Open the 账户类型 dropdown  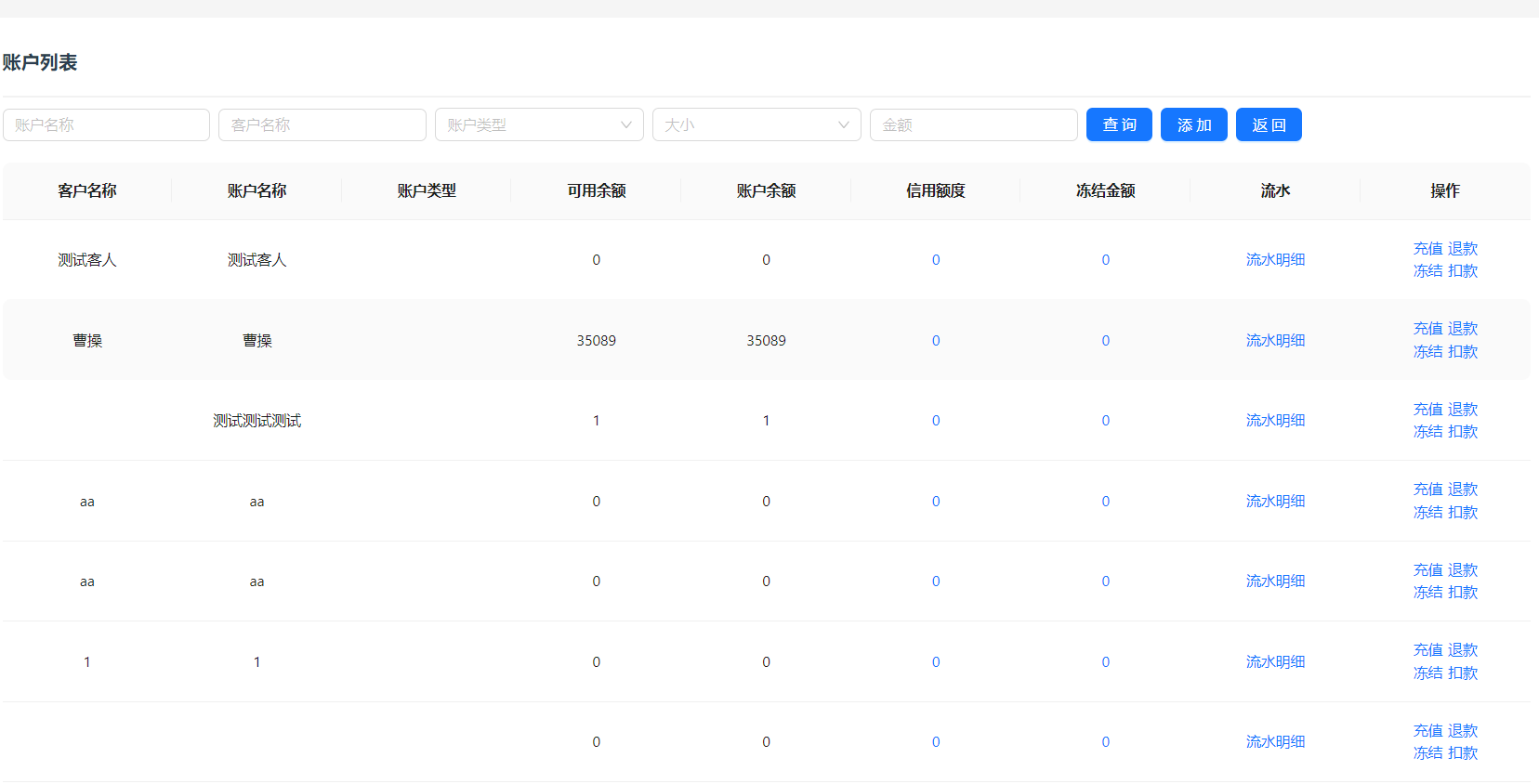(x=539, y=124)
